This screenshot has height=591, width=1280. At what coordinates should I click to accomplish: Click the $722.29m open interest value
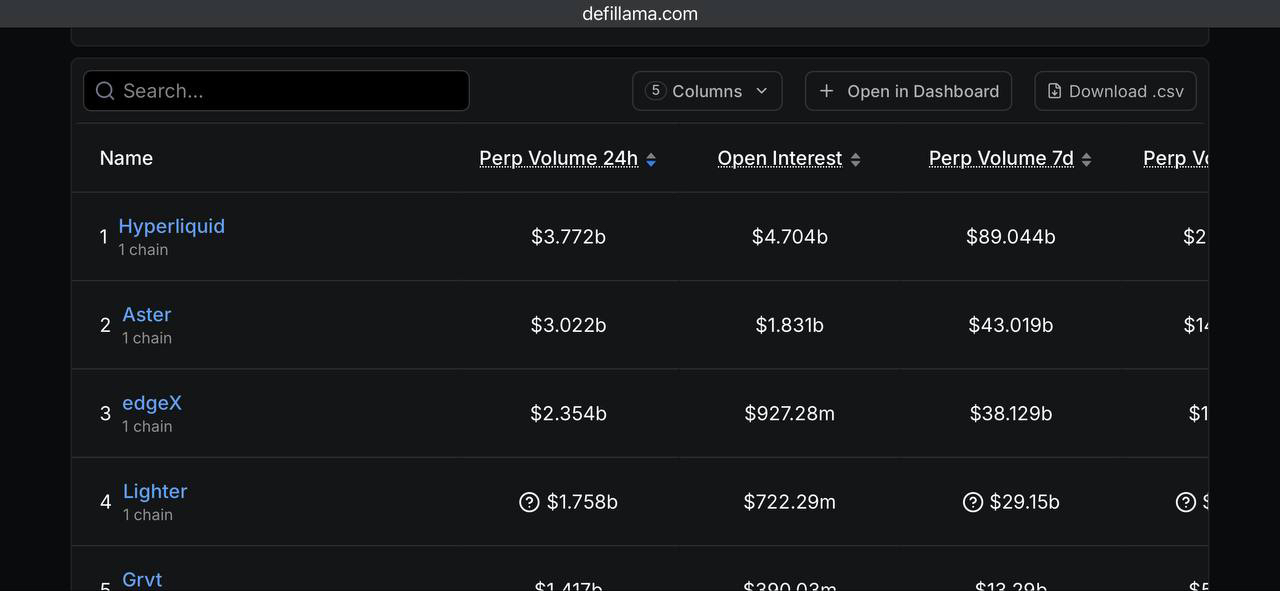790,502
